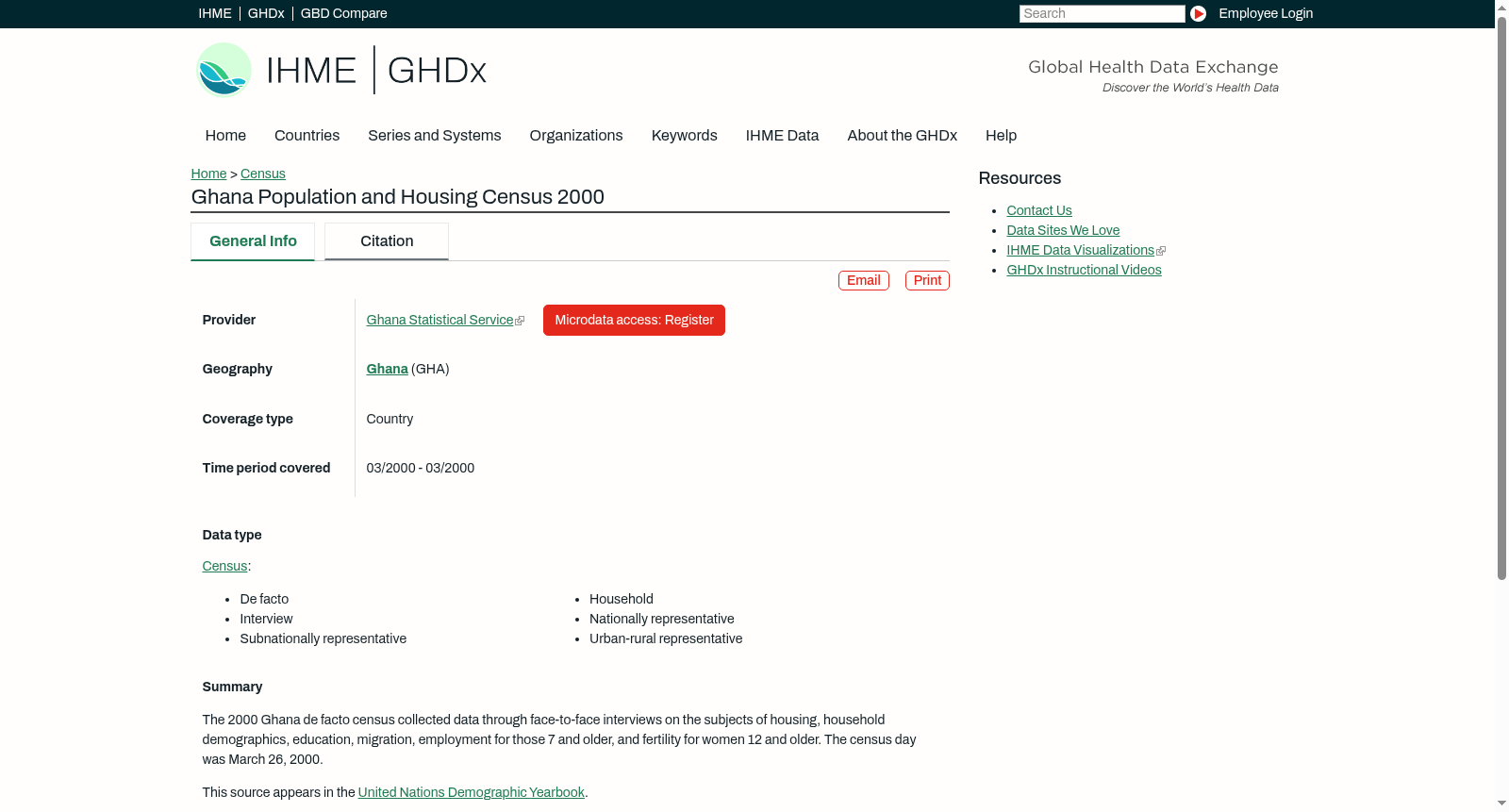
Task: Click the '03/2000 - 03/2000' time period value
Action: pyautogui.click(x=421, y=468)
